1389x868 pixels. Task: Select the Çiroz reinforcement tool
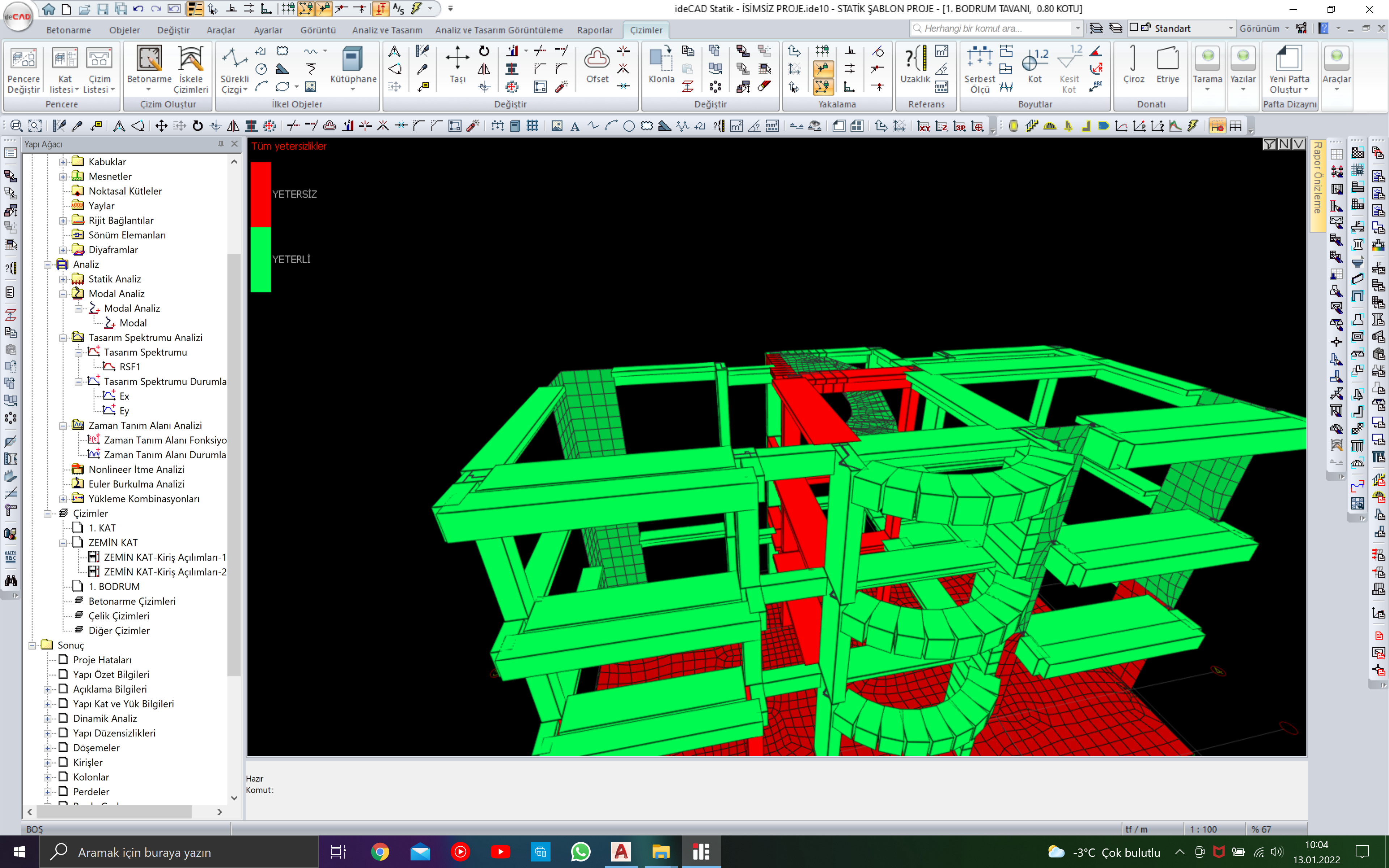pos(1134,65)
